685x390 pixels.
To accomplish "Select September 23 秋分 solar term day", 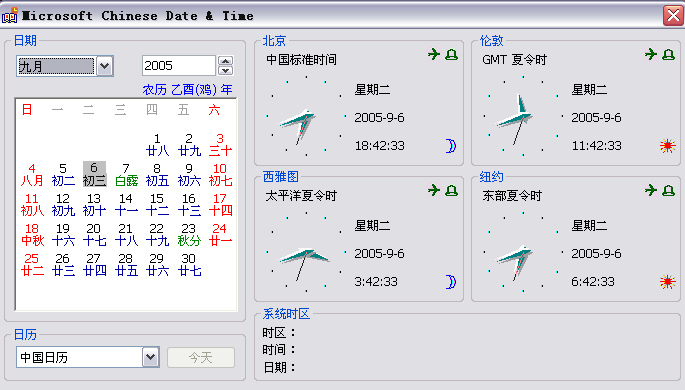I will pyautogui.click(x=189, y=235).
